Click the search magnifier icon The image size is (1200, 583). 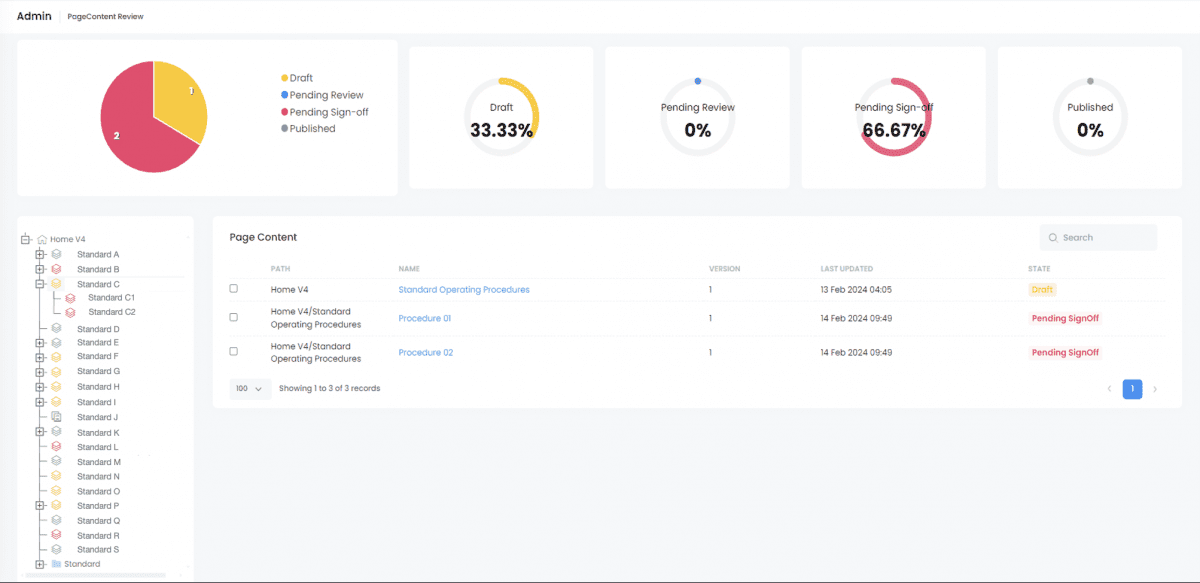1053,238
